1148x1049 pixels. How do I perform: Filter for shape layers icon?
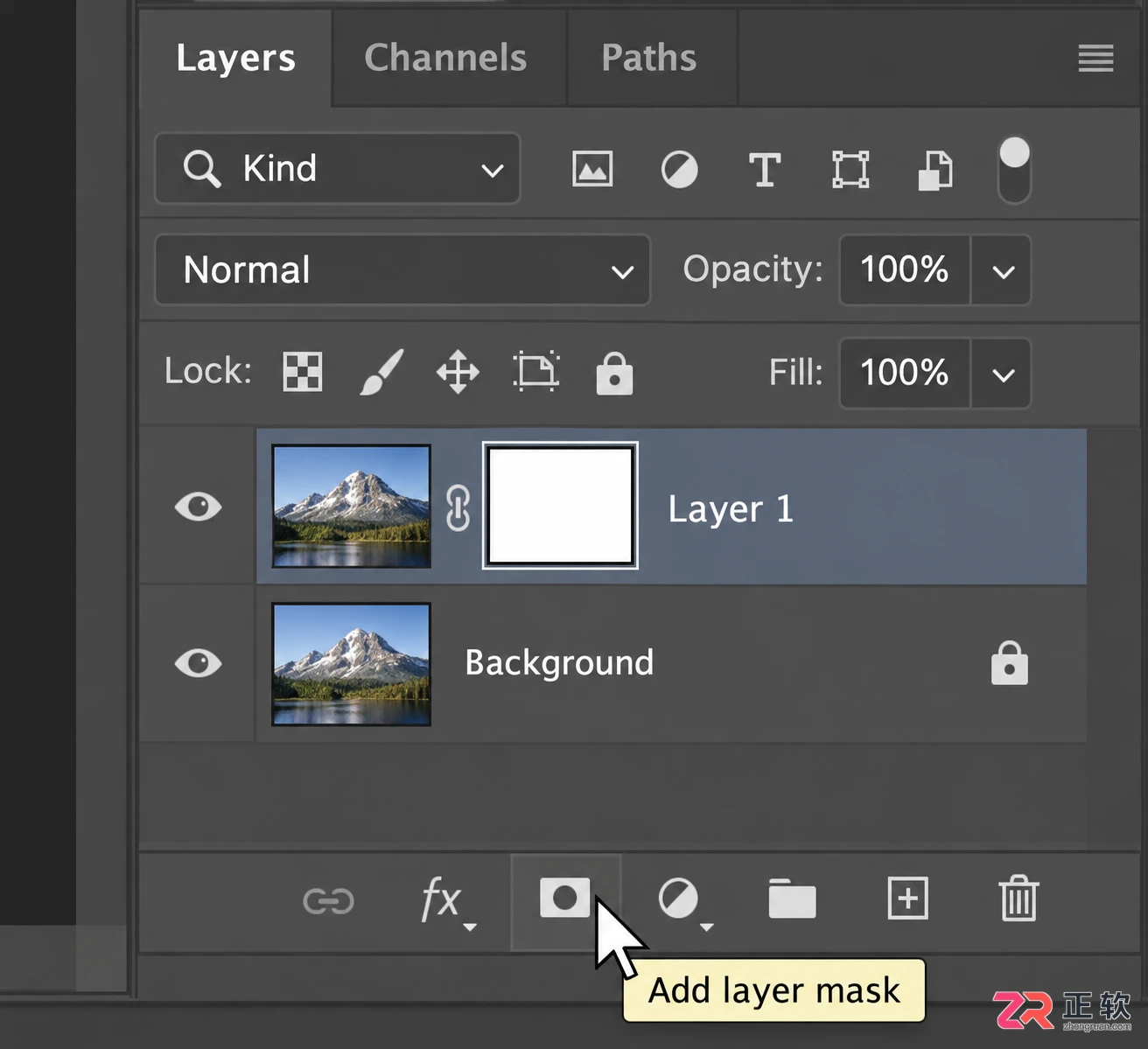(850, 169)
